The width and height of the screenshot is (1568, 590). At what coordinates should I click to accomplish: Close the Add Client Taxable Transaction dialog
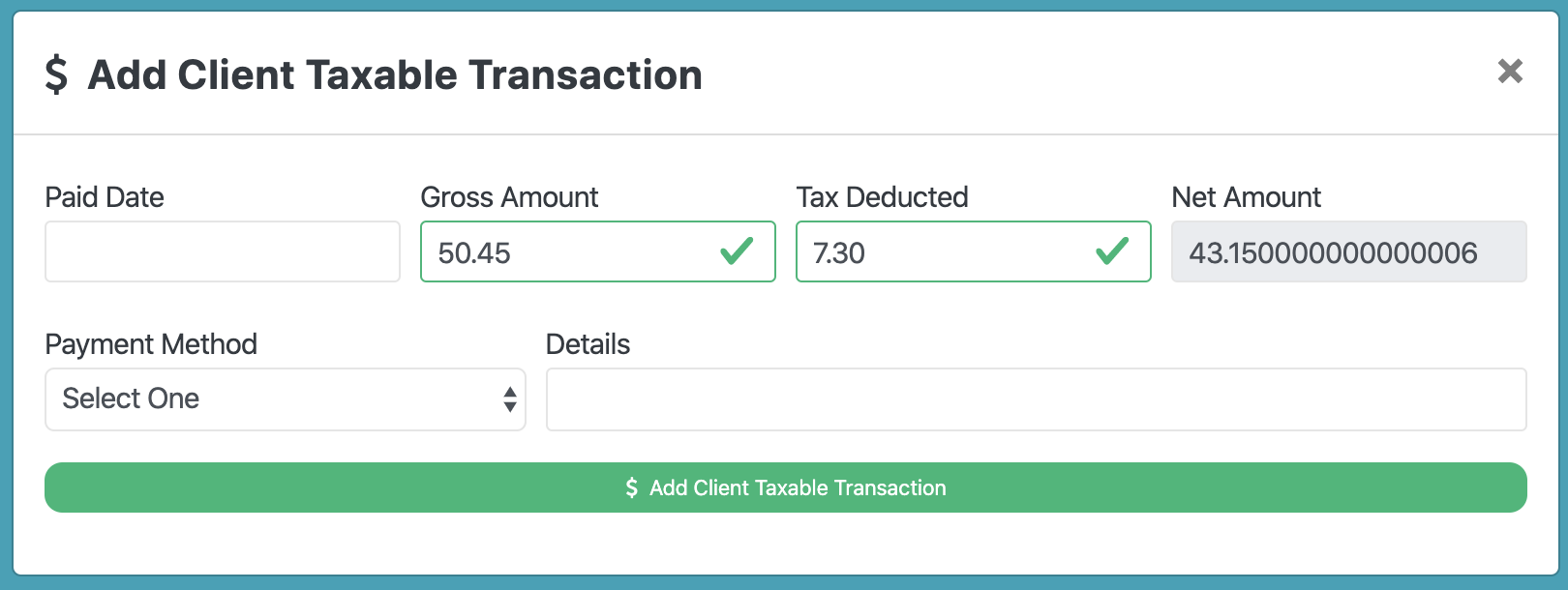pyautogui.click(x=1510, y=72)
